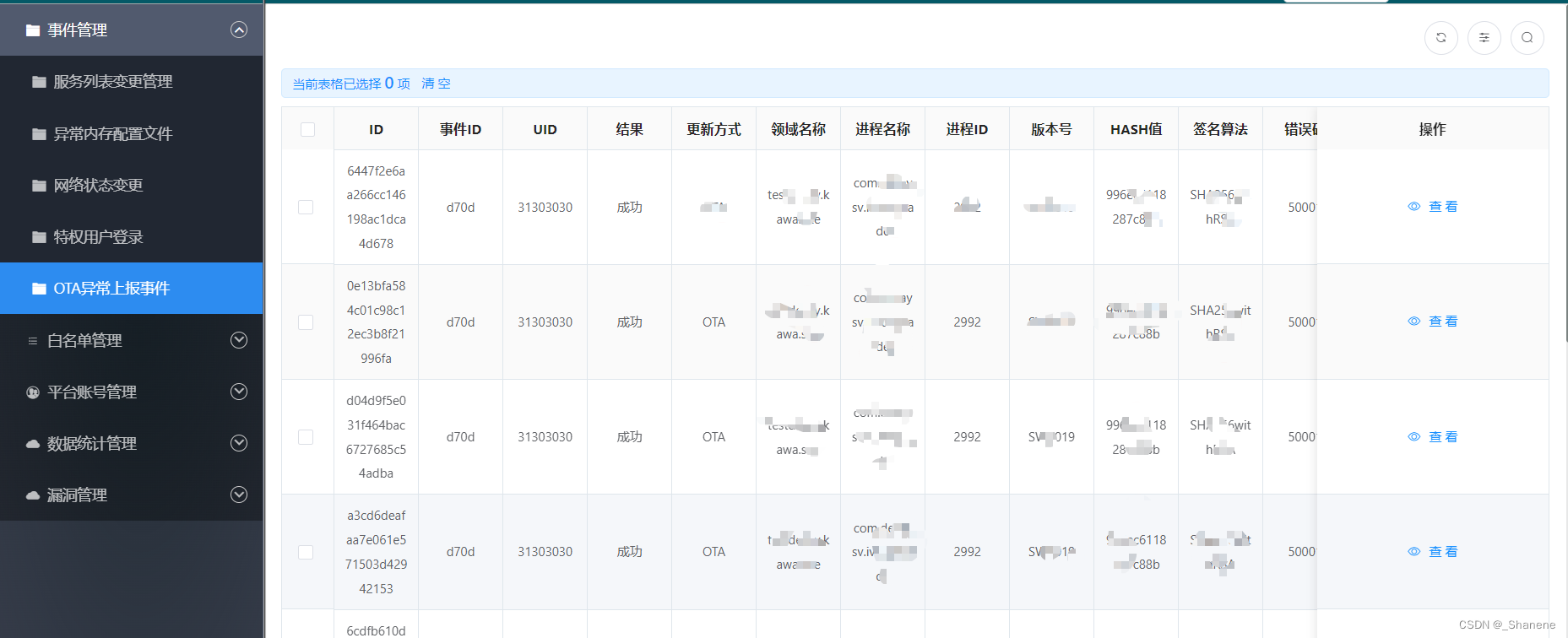Click the refresh table icon
Screen dimensions: 1568x638
[1441, 37]
